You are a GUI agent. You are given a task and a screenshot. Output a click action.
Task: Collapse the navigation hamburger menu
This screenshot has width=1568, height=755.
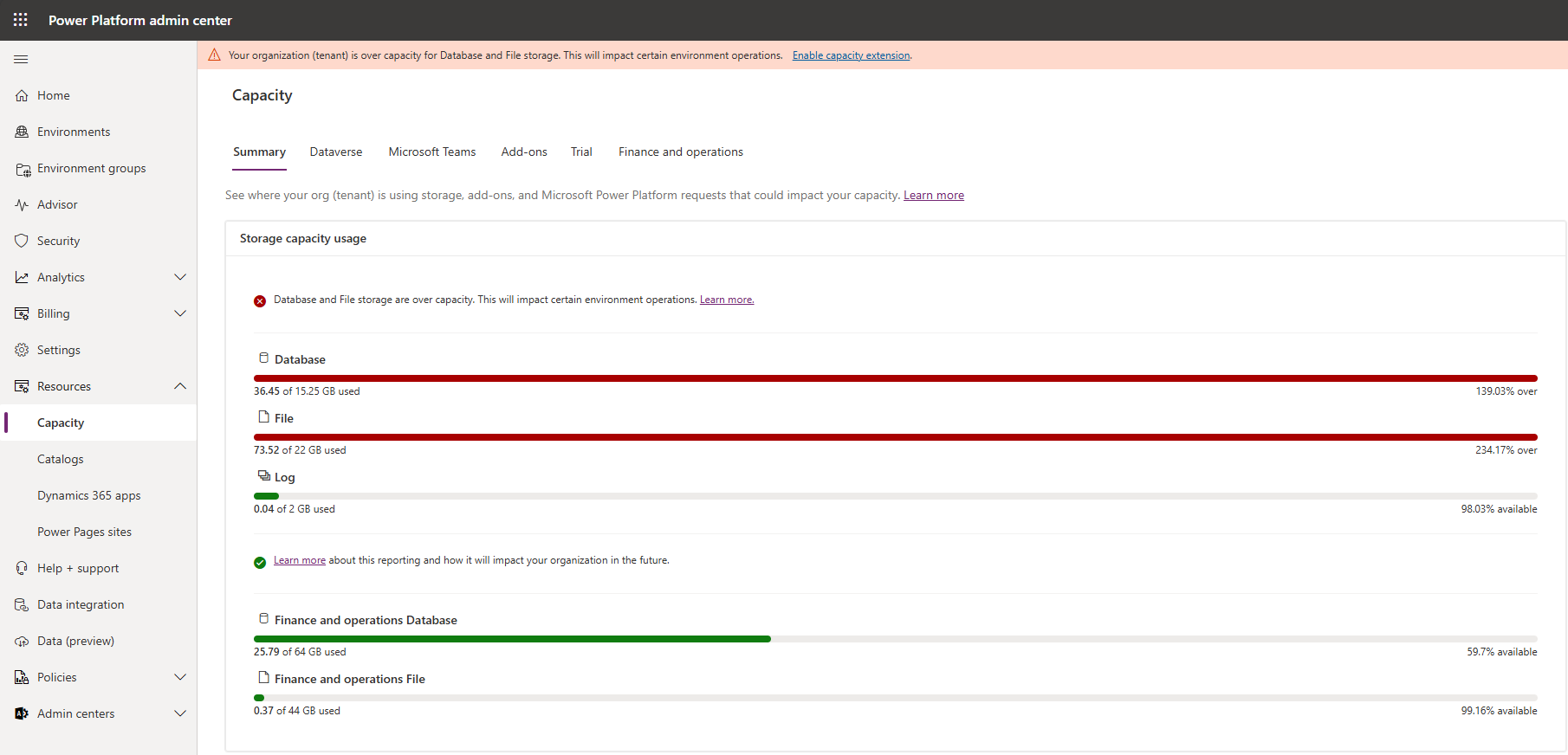point(21,59)
